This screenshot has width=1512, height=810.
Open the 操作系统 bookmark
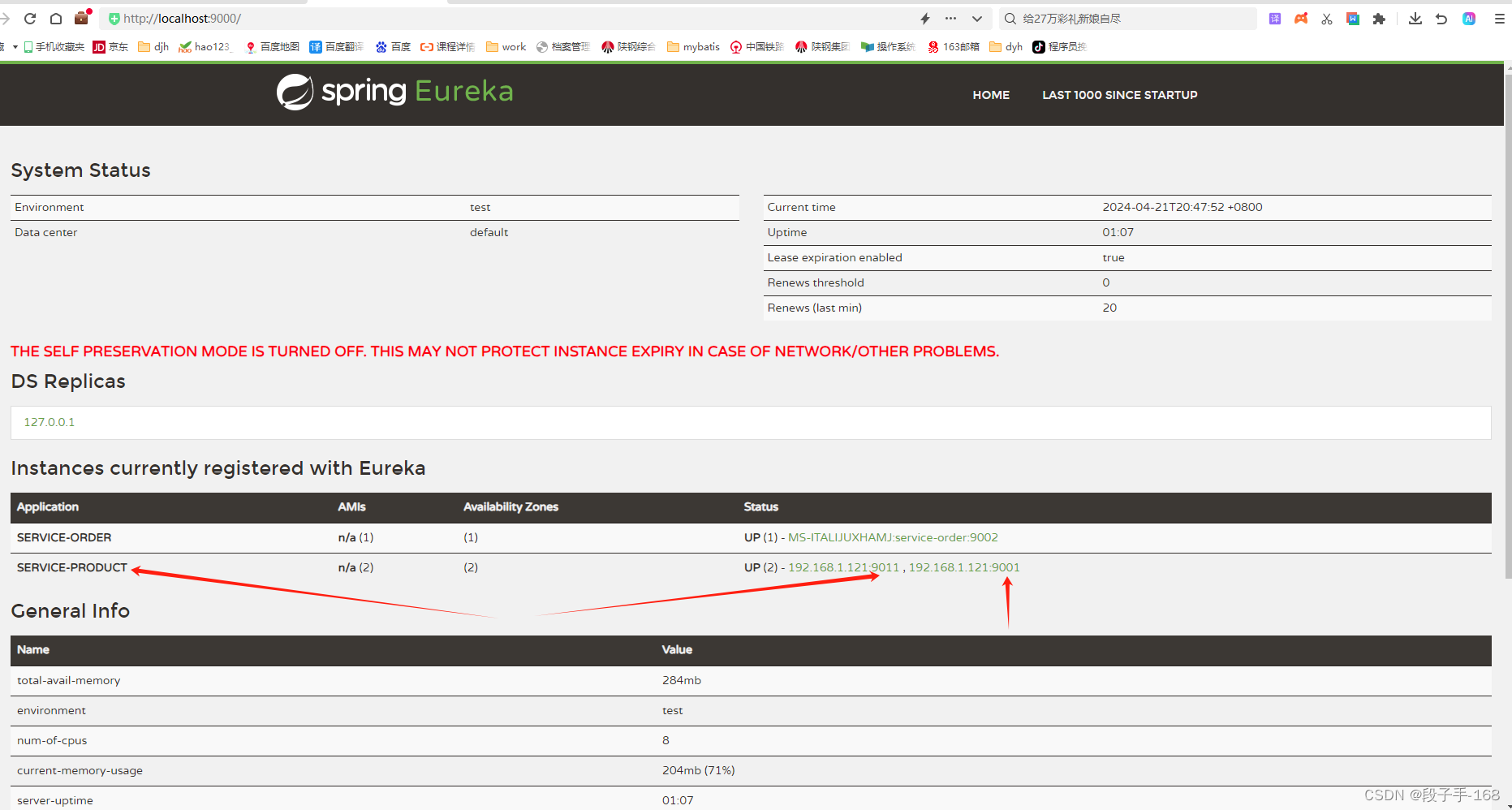coord(889,47)
